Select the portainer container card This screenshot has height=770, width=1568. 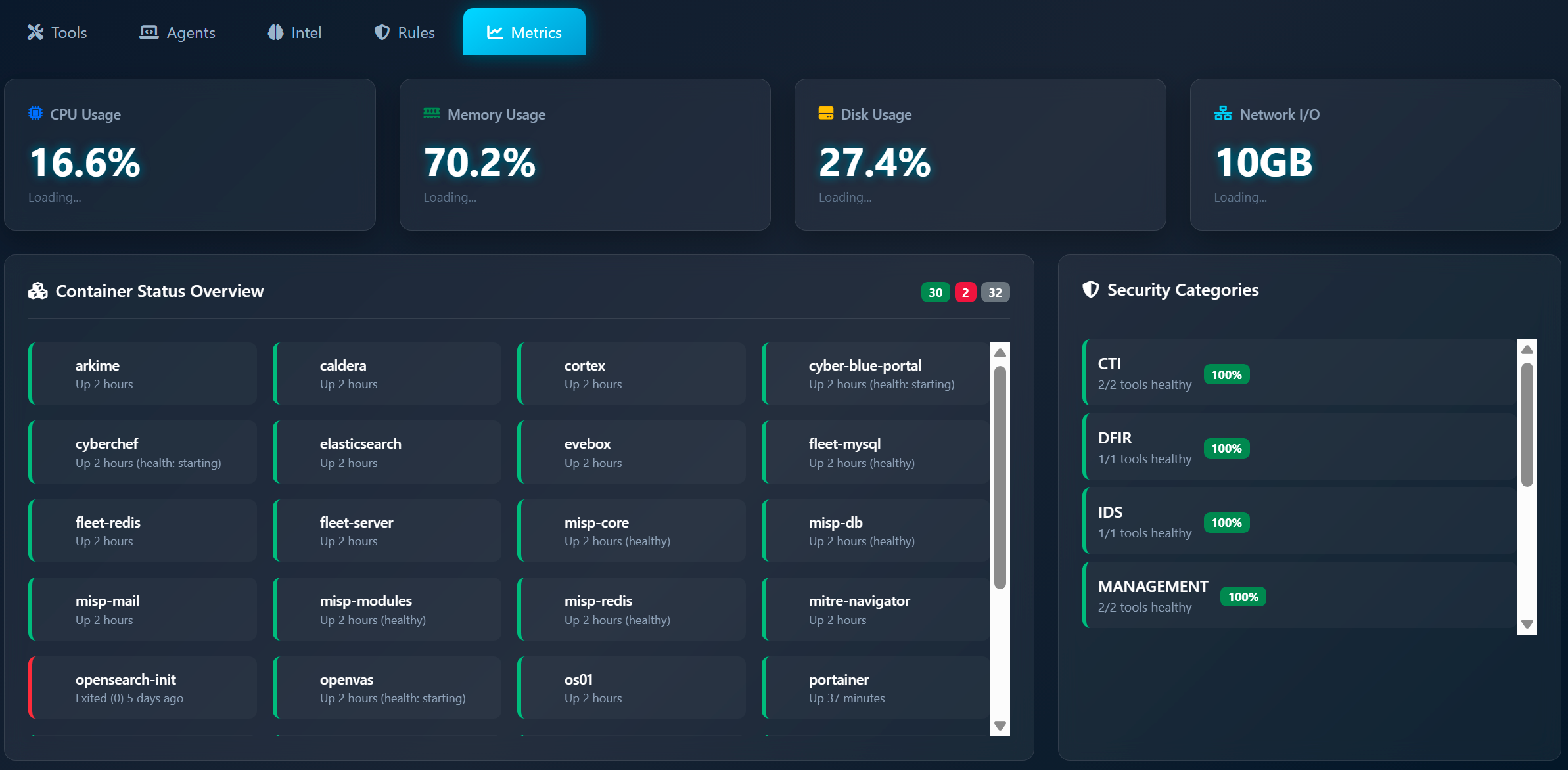874,687
